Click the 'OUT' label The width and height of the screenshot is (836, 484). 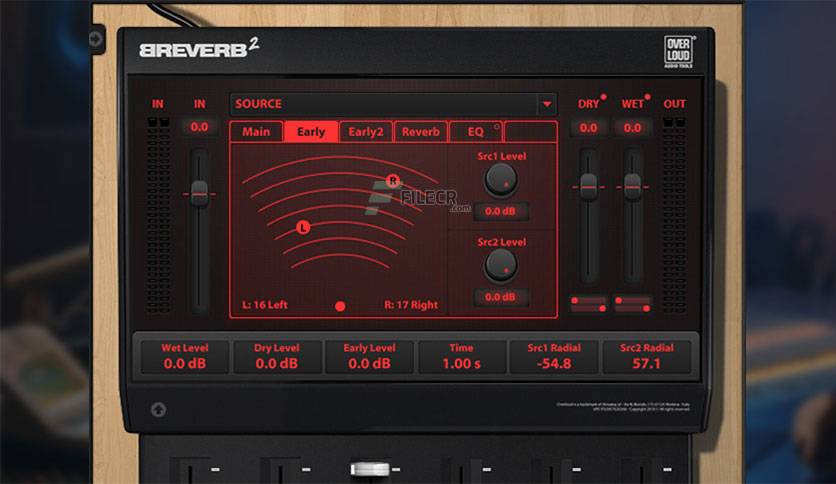[x=674, y=104]
